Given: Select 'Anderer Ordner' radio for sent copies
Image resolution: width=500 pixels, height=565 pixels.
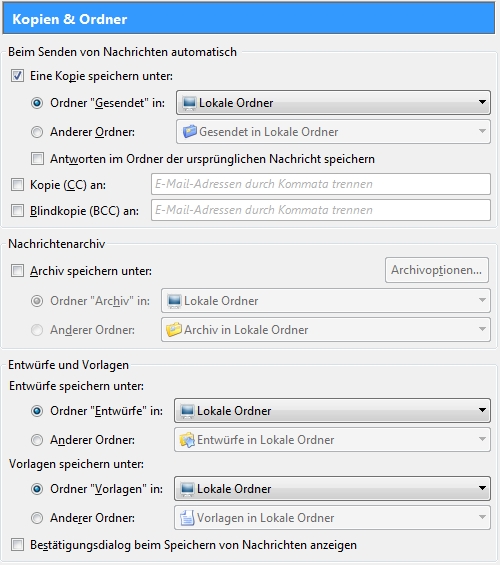Looking at the screenshot, I should [x=37, y=132].
